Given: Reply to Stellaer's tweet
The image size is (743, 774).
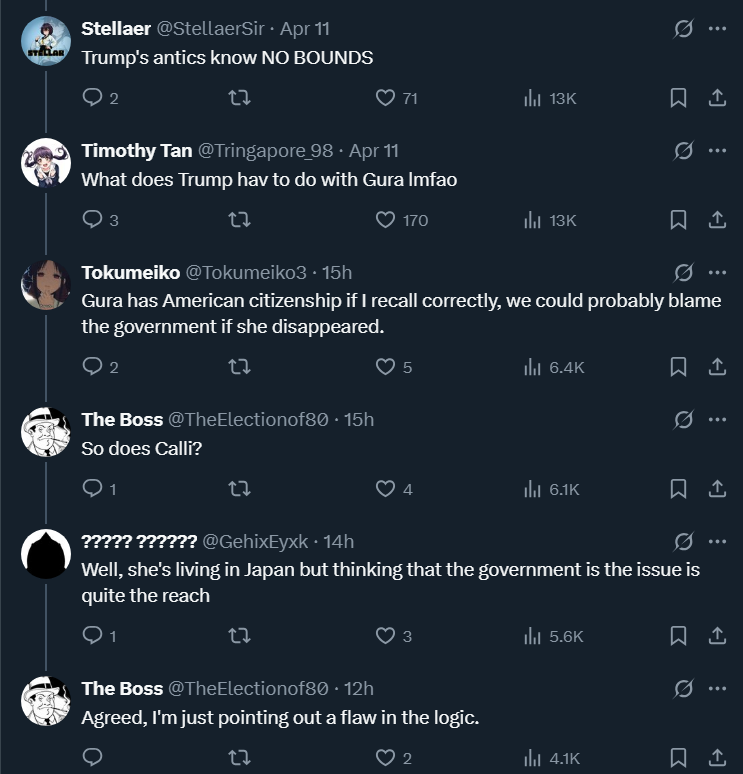Looking at the screenshot, I should [92, 98].
